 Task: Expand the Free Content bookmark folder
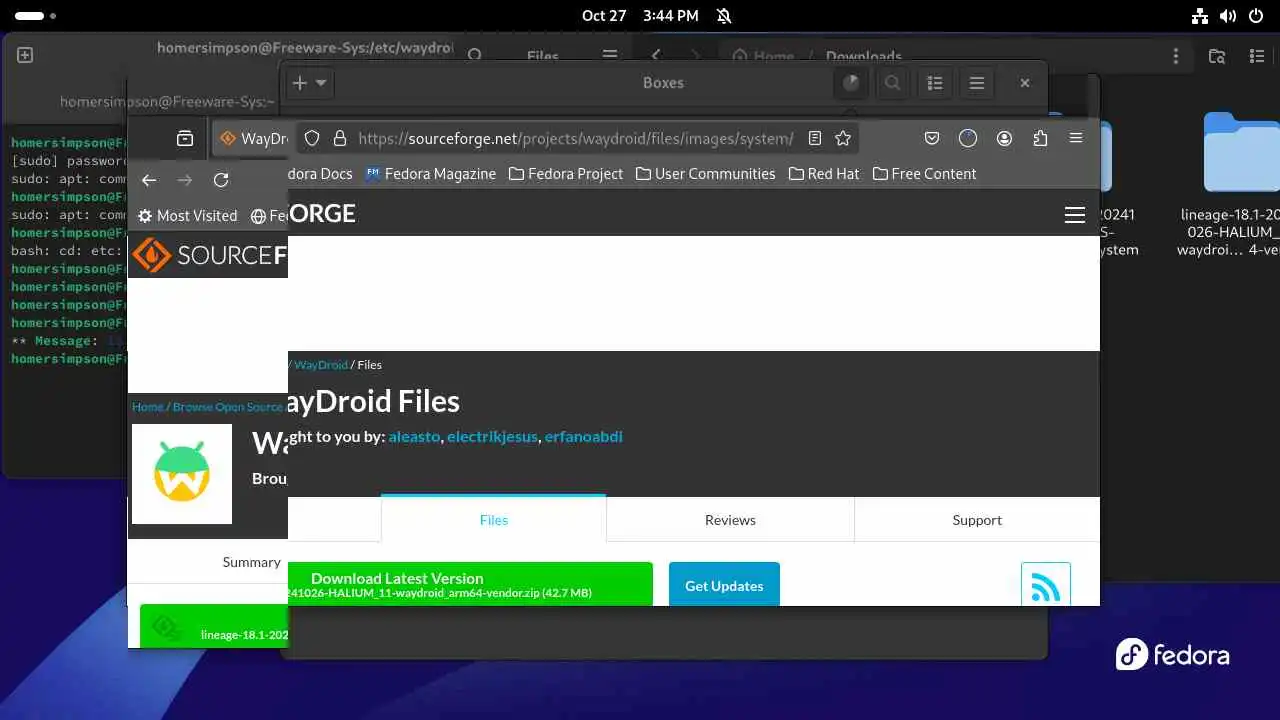click(924, 174)
